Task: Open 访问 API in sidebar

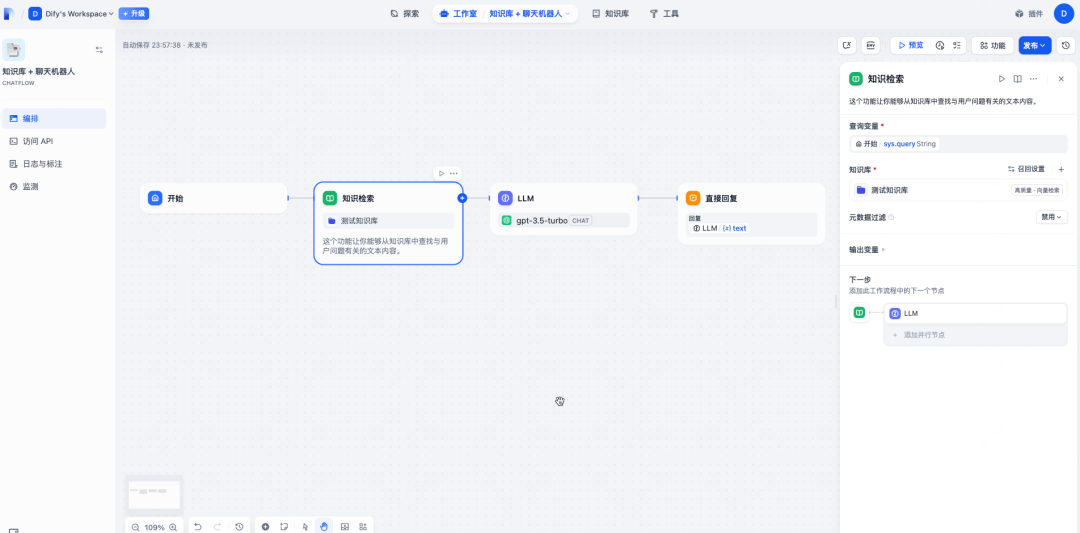Action: pos(54,141)
